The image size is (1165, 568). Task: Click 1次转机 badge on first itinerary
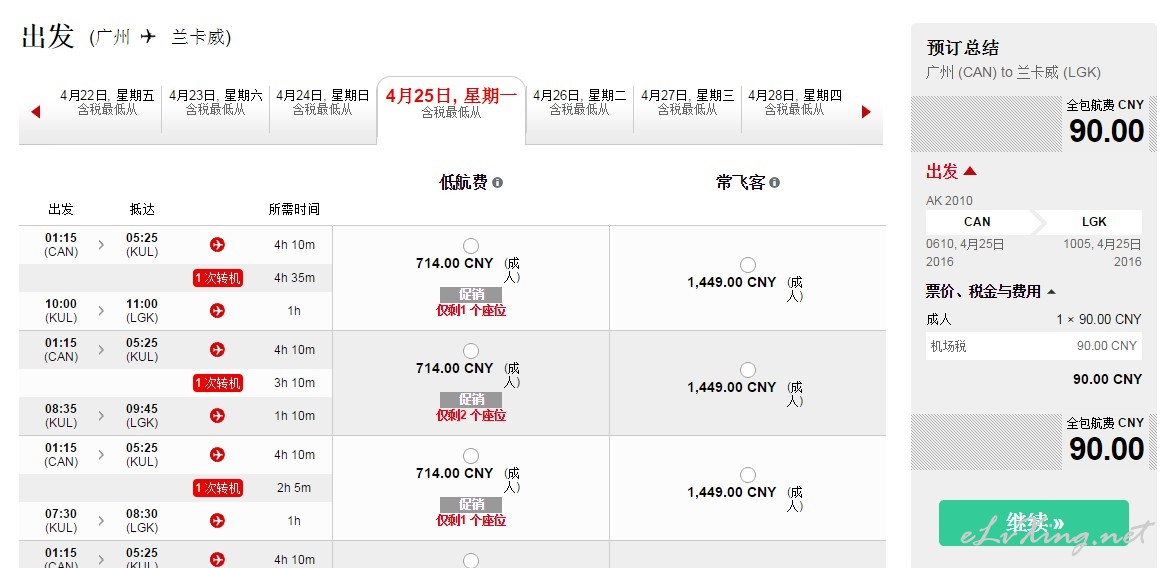tap(218, 278)
